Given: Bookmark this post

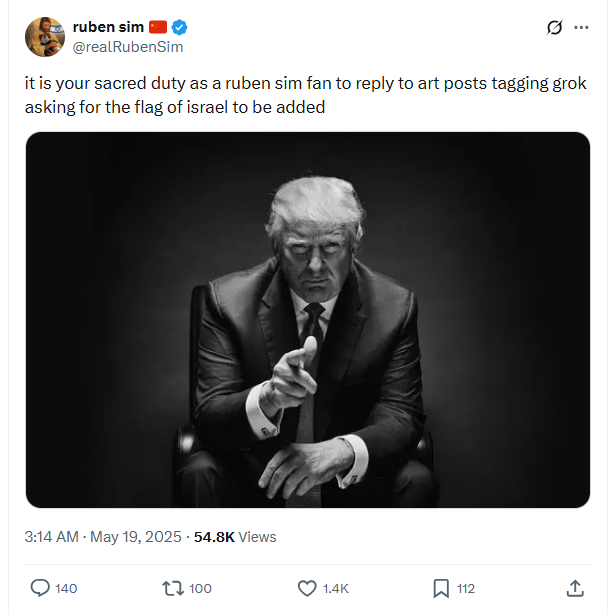Looking at the screenshot, I should [441, 588].
